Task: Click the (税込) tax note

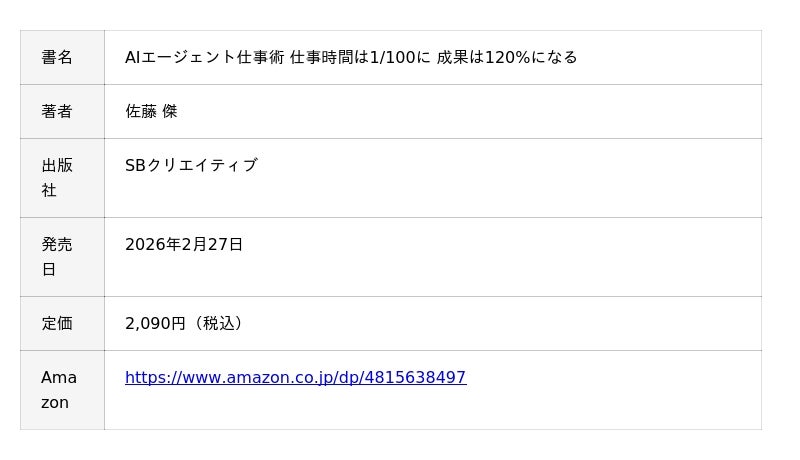Action: point(217,324)
